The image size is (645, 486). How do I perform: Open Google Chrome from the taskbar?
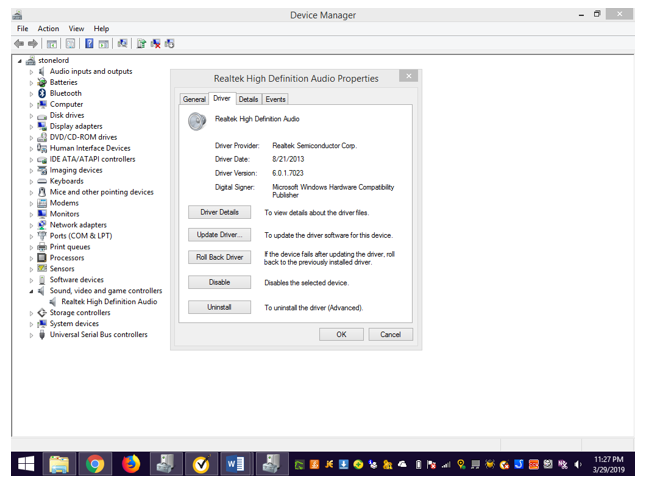[95, 464]
